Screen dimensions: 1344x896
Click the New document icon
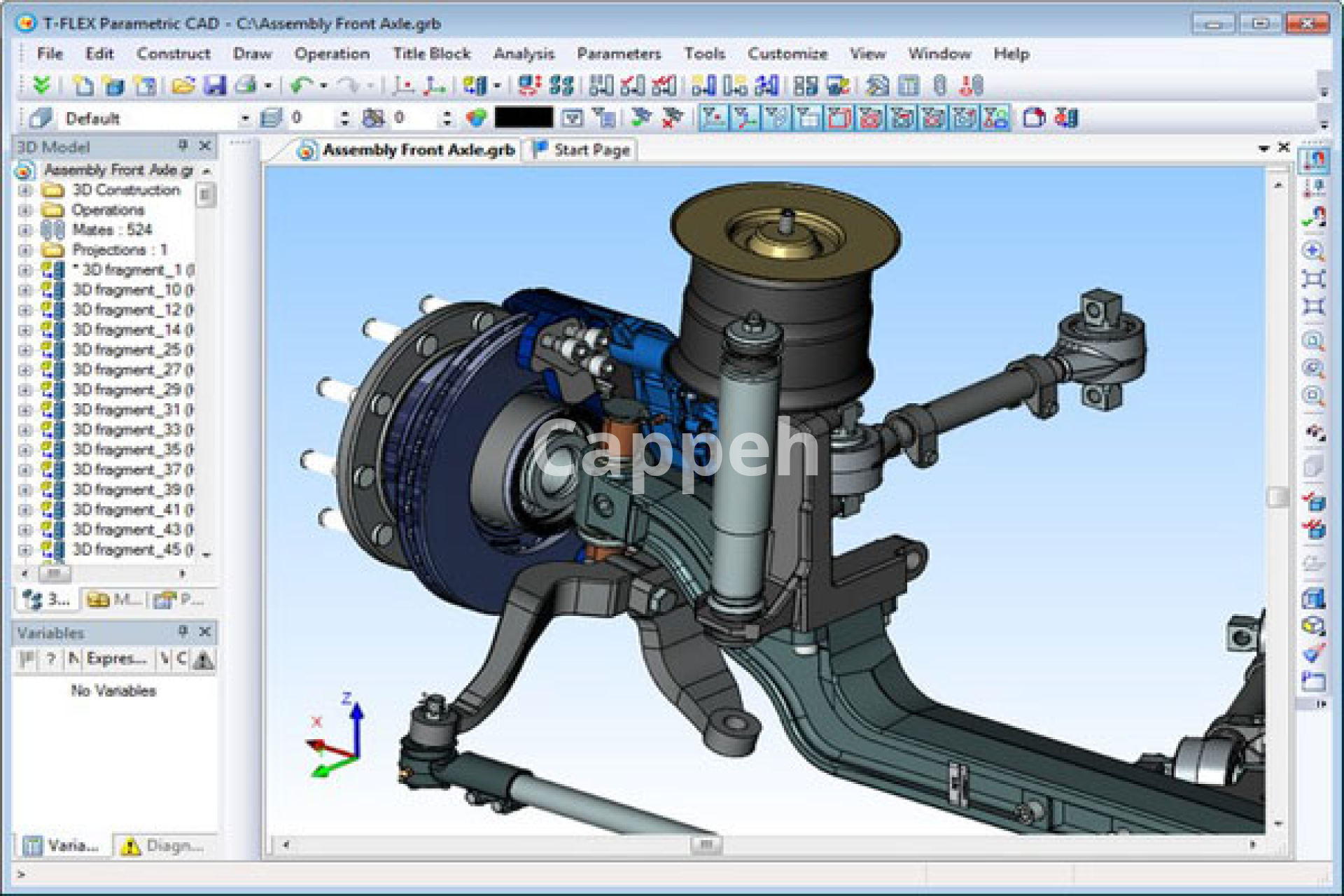pyautogui.click(x=83, y=85)
